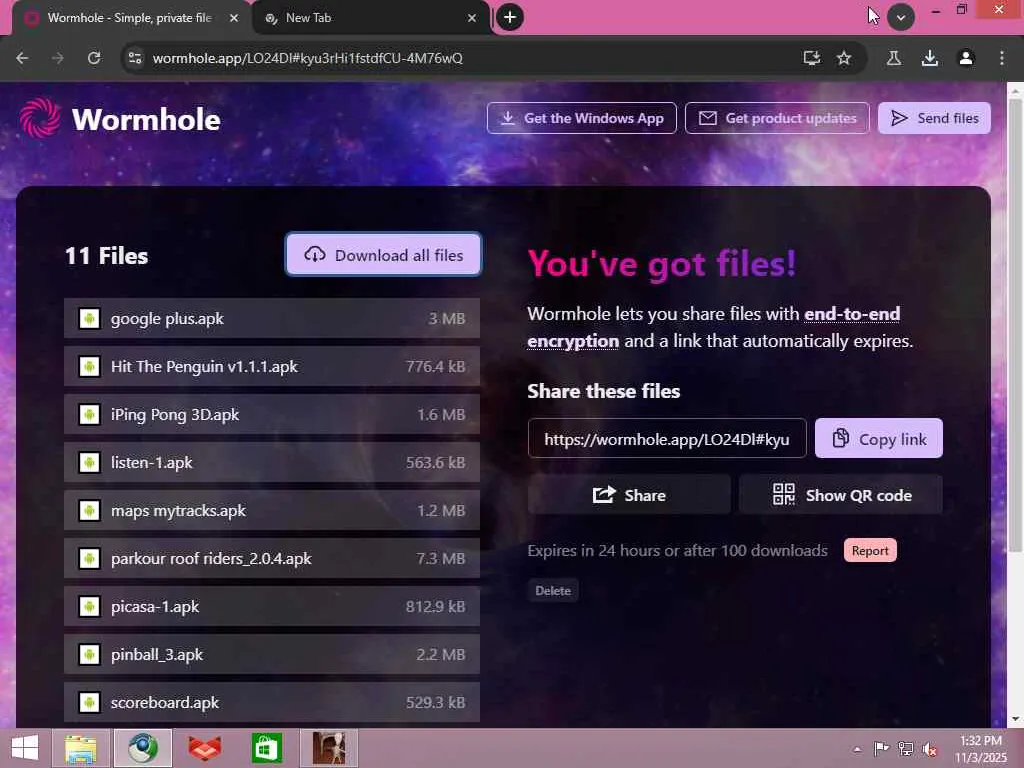Click the Chrome taskbar icon
1024x768 pixels.
click(143, 748)
